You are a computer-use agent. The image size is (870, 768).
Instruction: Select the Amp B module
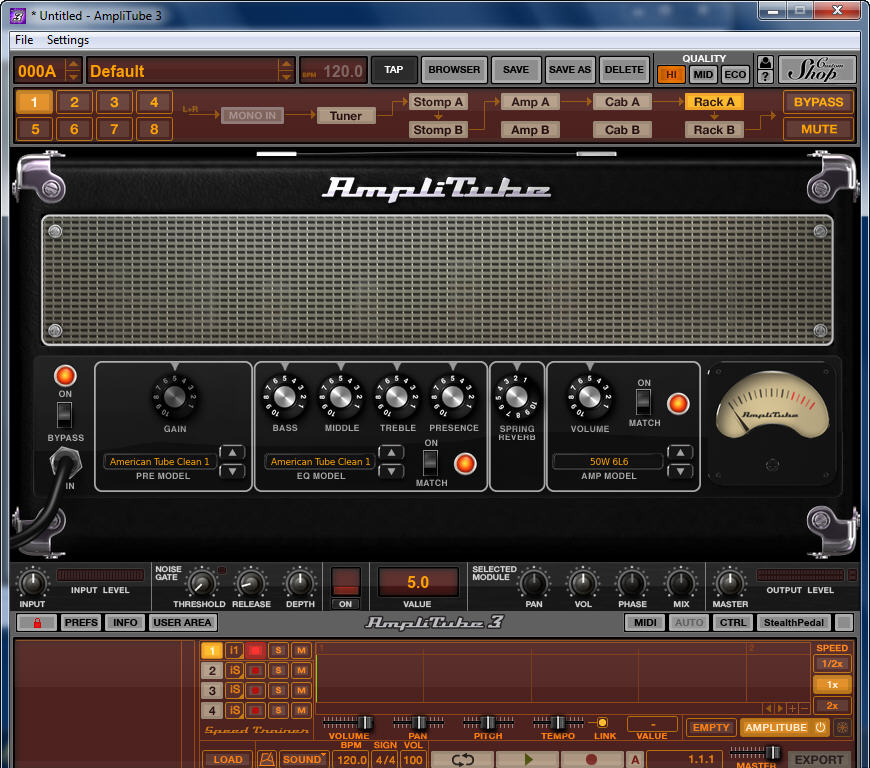530,130
